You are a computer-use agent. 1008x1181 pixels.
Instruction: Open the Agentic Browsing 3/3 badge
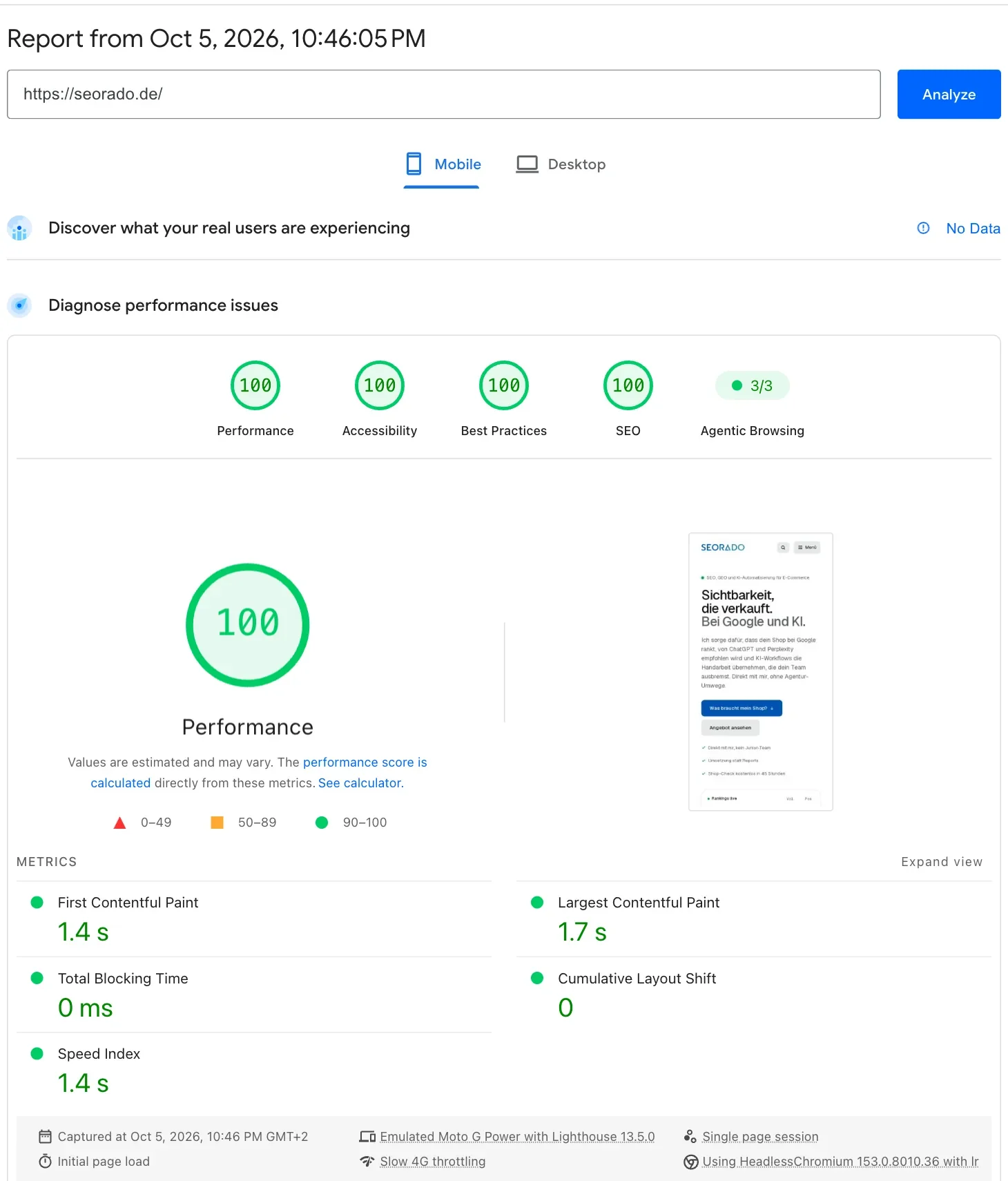(x=753, y=385)
